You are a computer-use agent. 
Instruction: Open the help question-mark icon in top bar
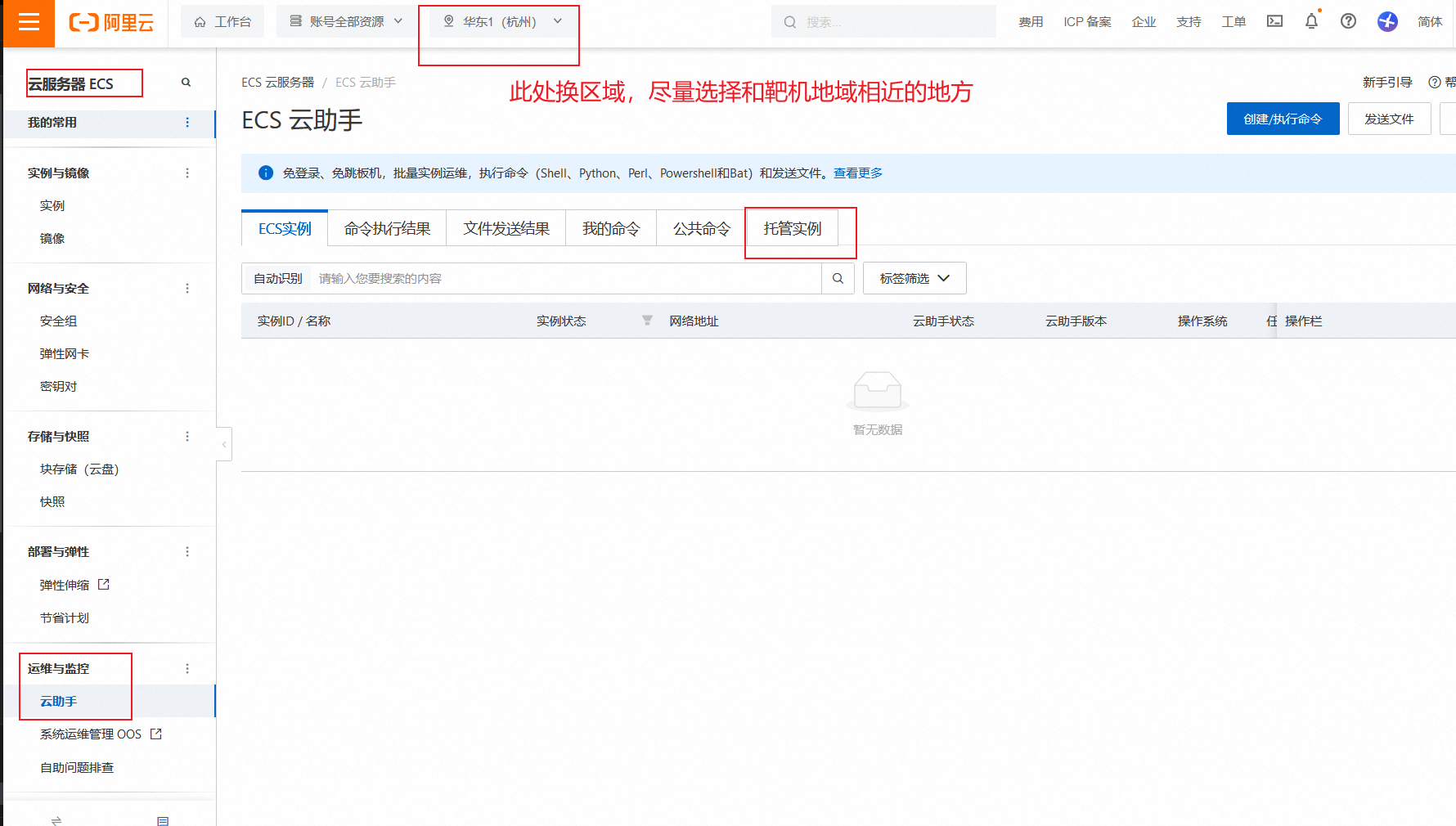tap(1348, 21)
